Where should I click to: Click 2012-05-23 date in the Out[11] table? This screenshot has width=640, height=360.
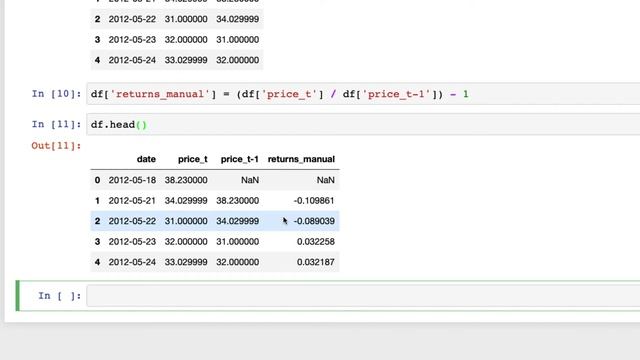[132, 242]
